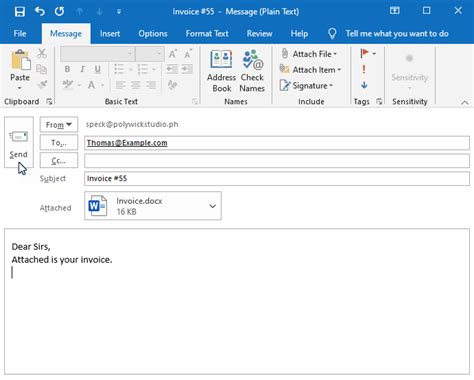Image resolution: width=474 pixels, height=380 pixels.
Task: Collapse the ribbon with chevron
Action: point(464,103)
